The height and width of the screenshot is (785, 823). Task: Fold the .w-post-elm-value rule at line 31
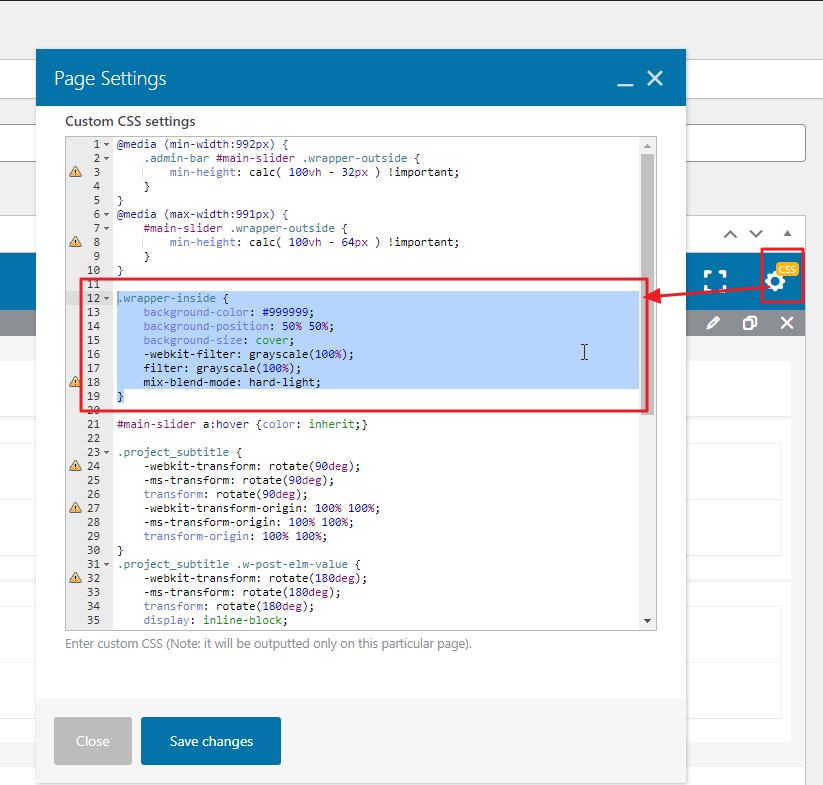(107, 564)
